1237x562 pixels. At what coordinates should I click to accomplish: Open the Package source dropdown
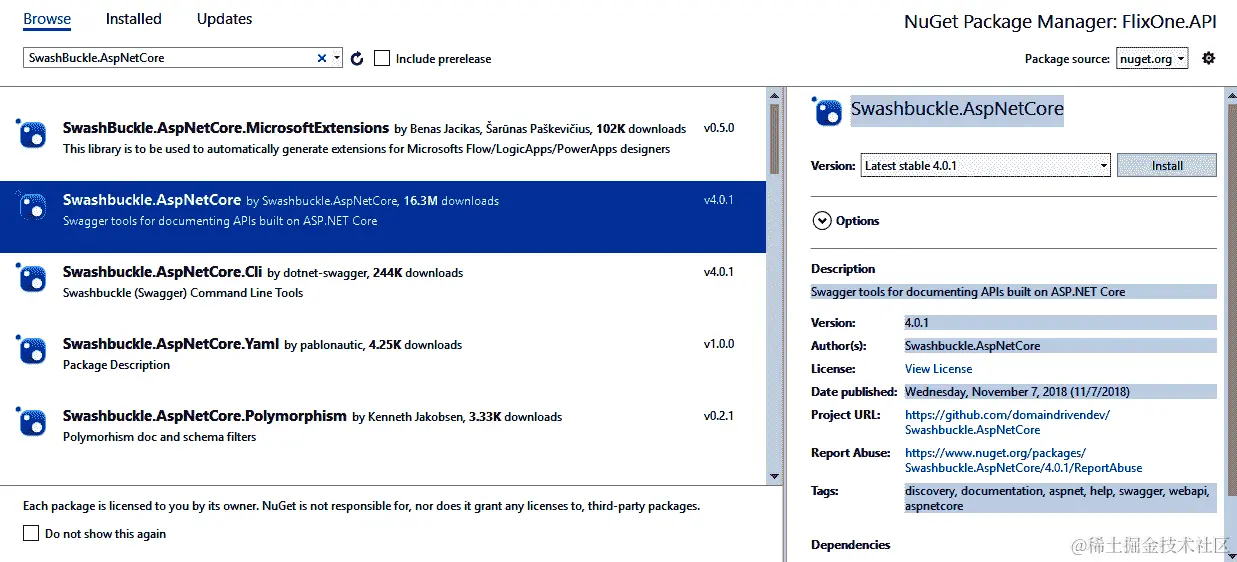pos(1152,59)
